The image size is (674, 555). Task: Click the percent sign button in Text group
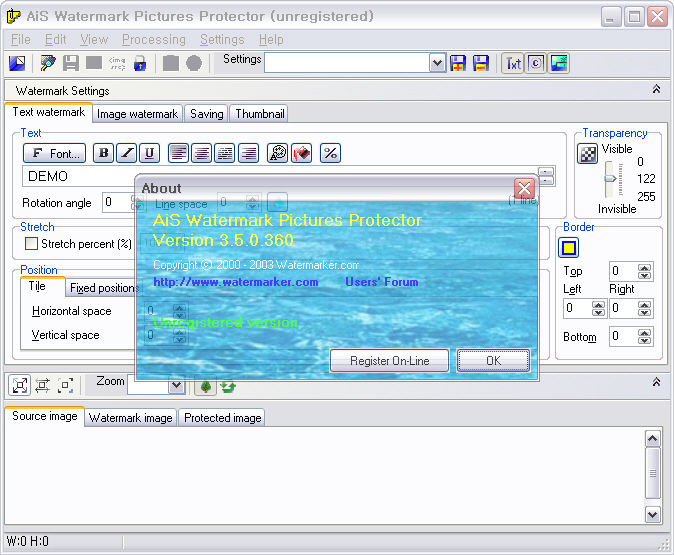[x=331, y=153]
